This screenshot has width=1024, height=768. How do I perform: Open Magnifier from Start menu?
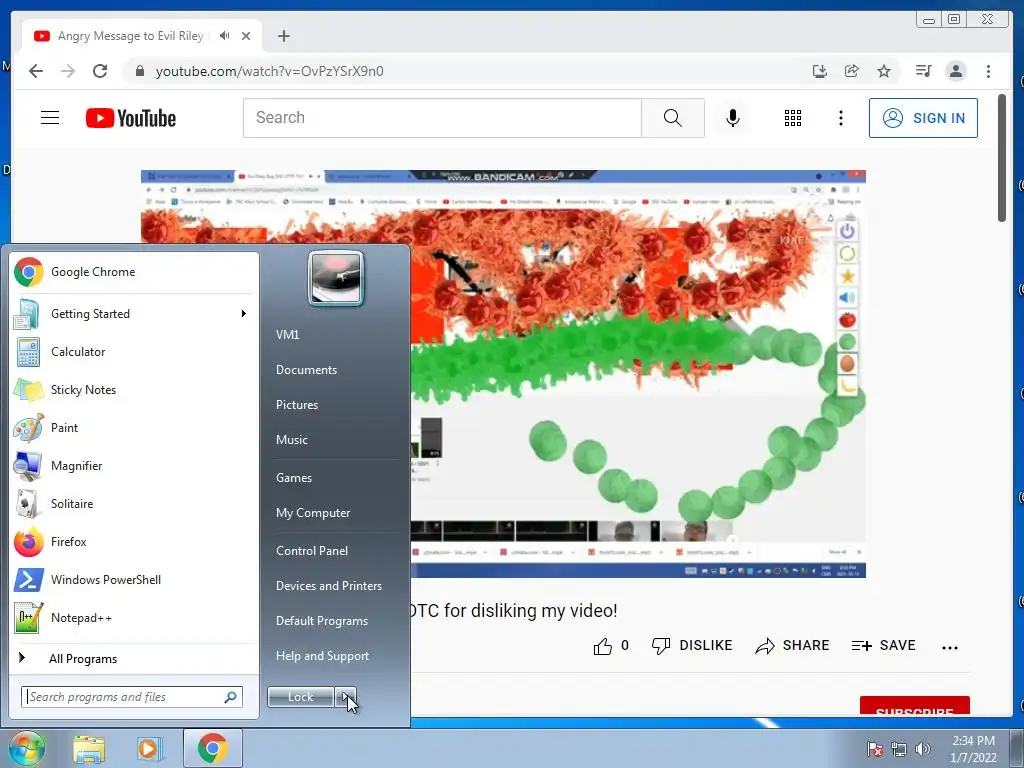pyautogui.click(x=134, y=466)
